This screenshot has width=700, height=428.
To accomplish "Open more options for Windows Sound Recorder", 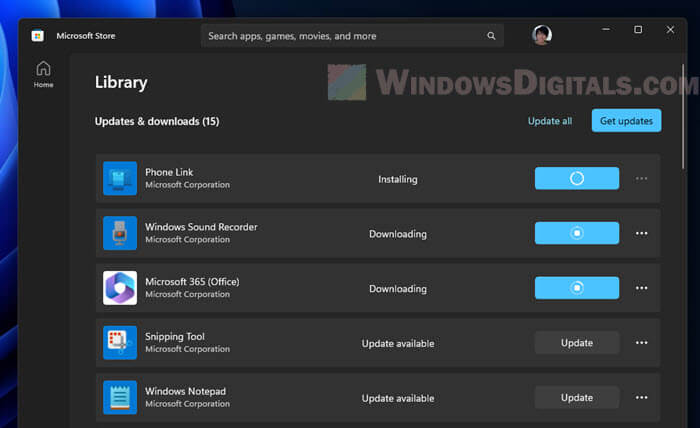I will 642,233.
